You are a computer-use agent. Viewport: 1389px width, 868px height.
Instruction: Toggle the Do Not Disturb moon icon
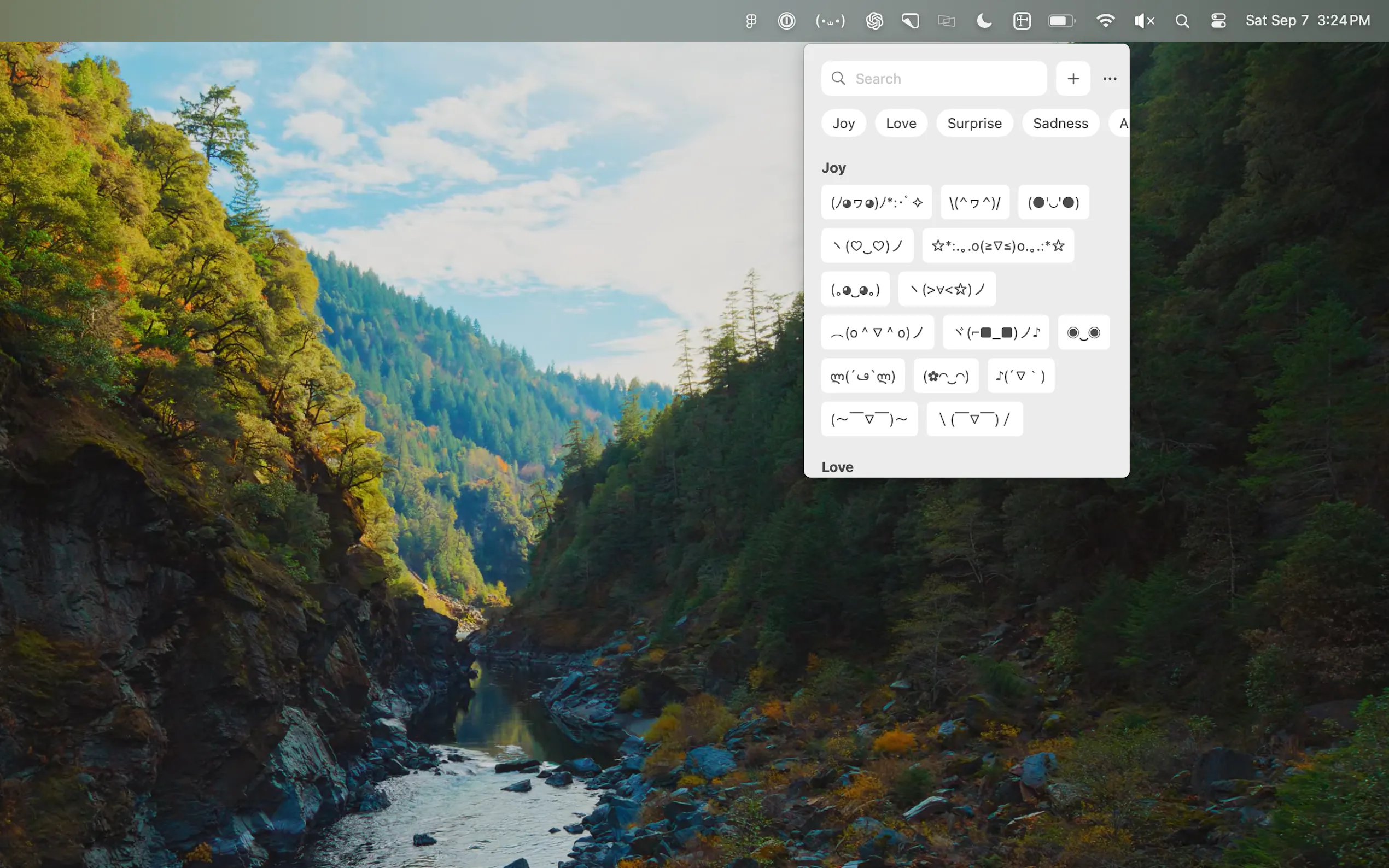(x=984, y=21)
